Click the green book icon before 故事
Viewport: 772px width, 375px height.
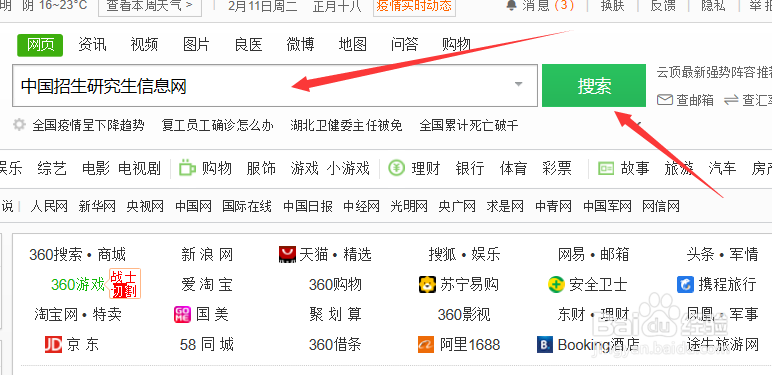(606, 168)
